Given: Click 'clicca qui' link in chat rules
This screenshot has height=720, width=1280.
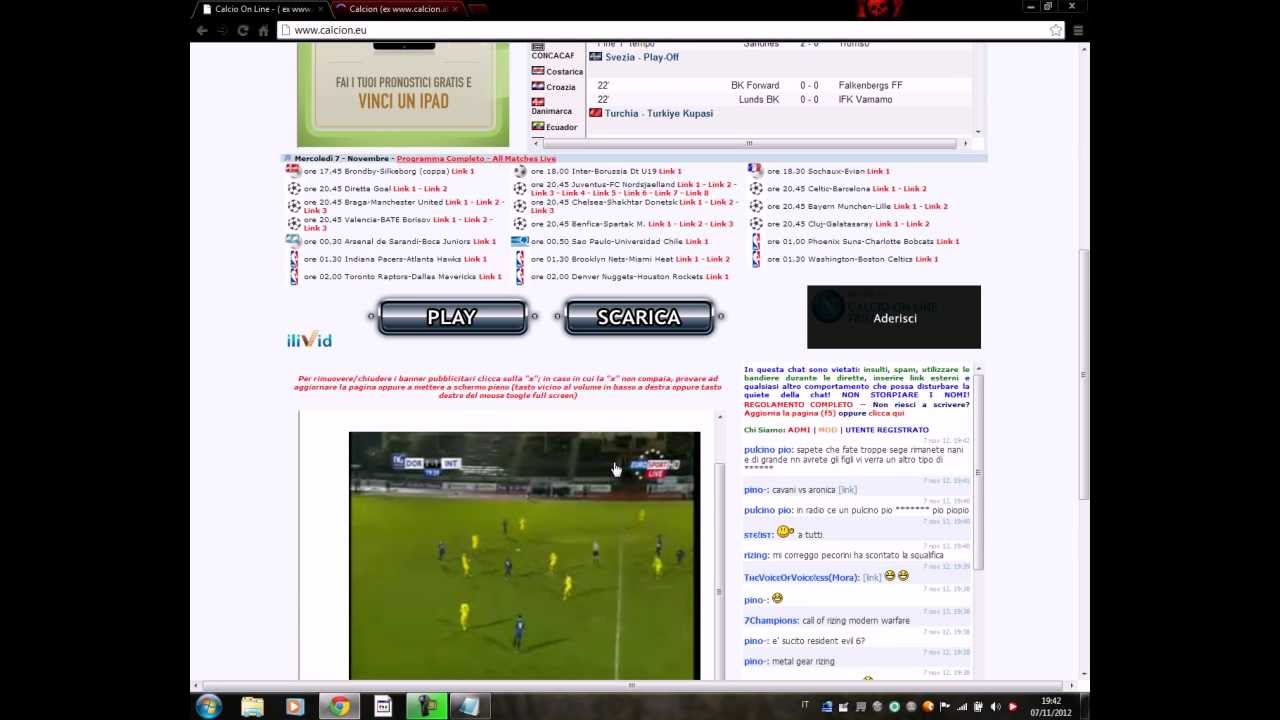Looking at the screenshot, I should tap(886, 413).
